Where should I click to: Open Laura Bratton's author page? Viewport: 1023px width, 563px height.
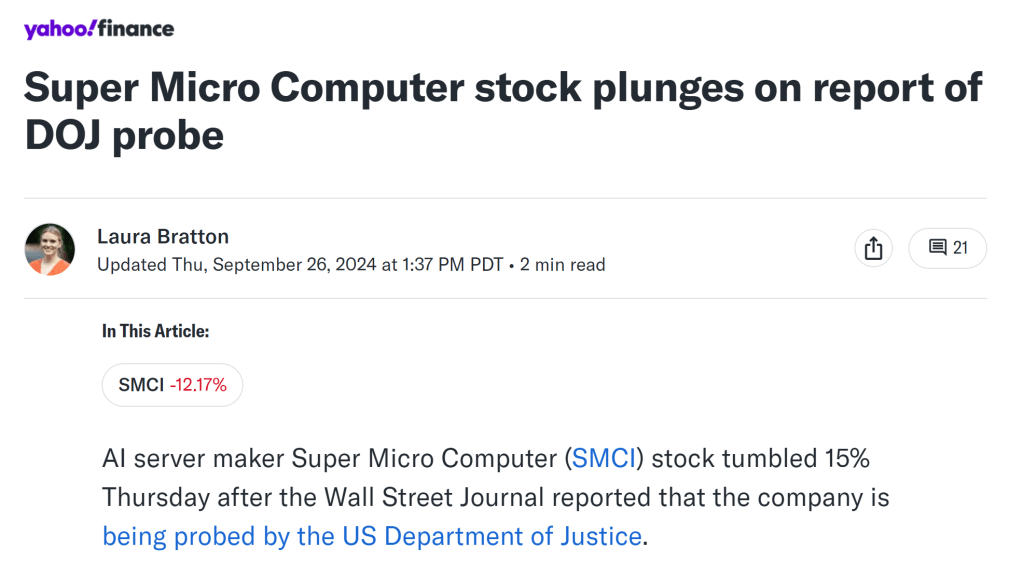point(163,237)
